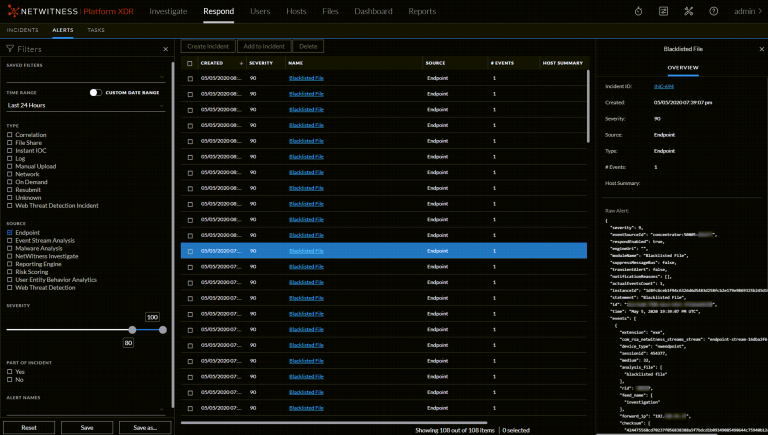Click the Reset filters button

pyautogui.click(x=29, y=427)
